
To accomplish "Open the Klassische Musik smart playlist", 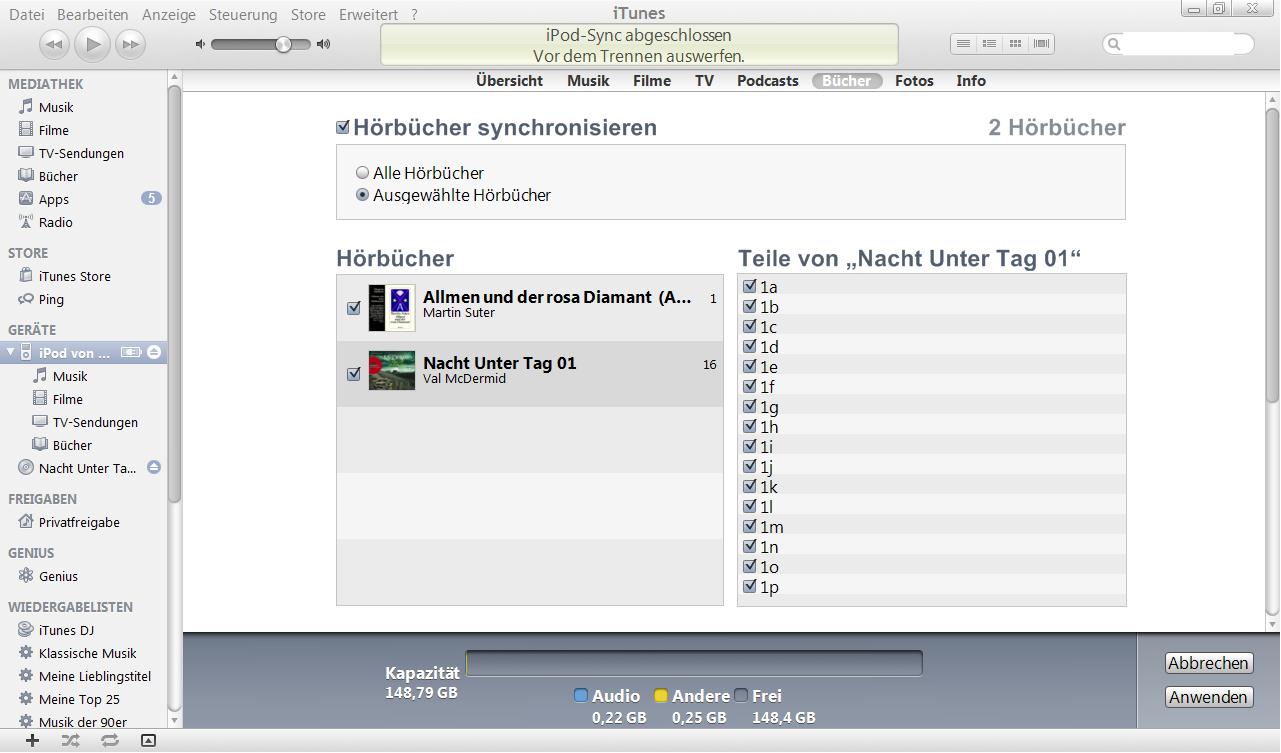I will (x=87, y=653).
